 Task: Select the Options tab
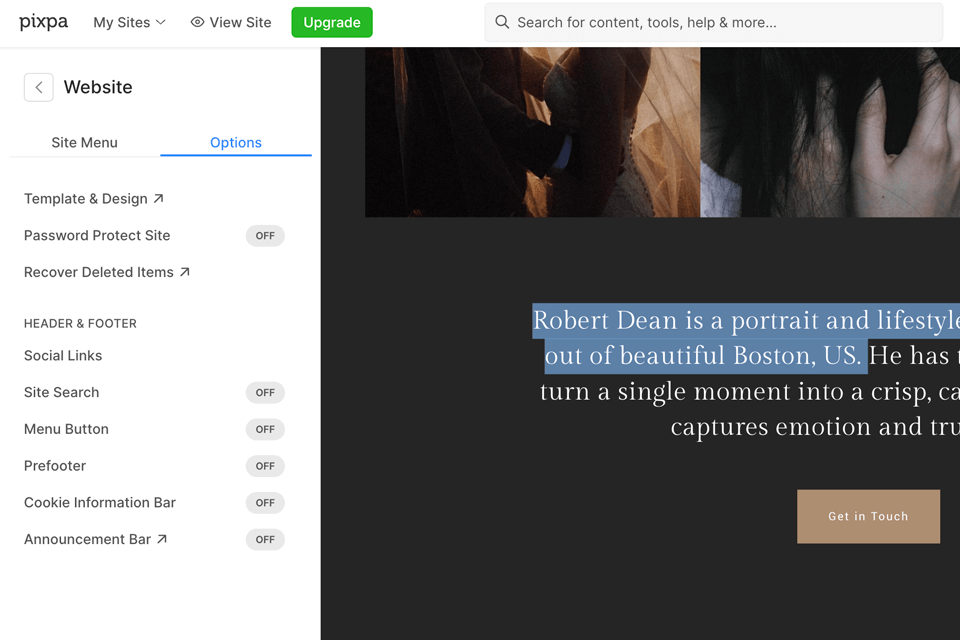coord(236,143)
